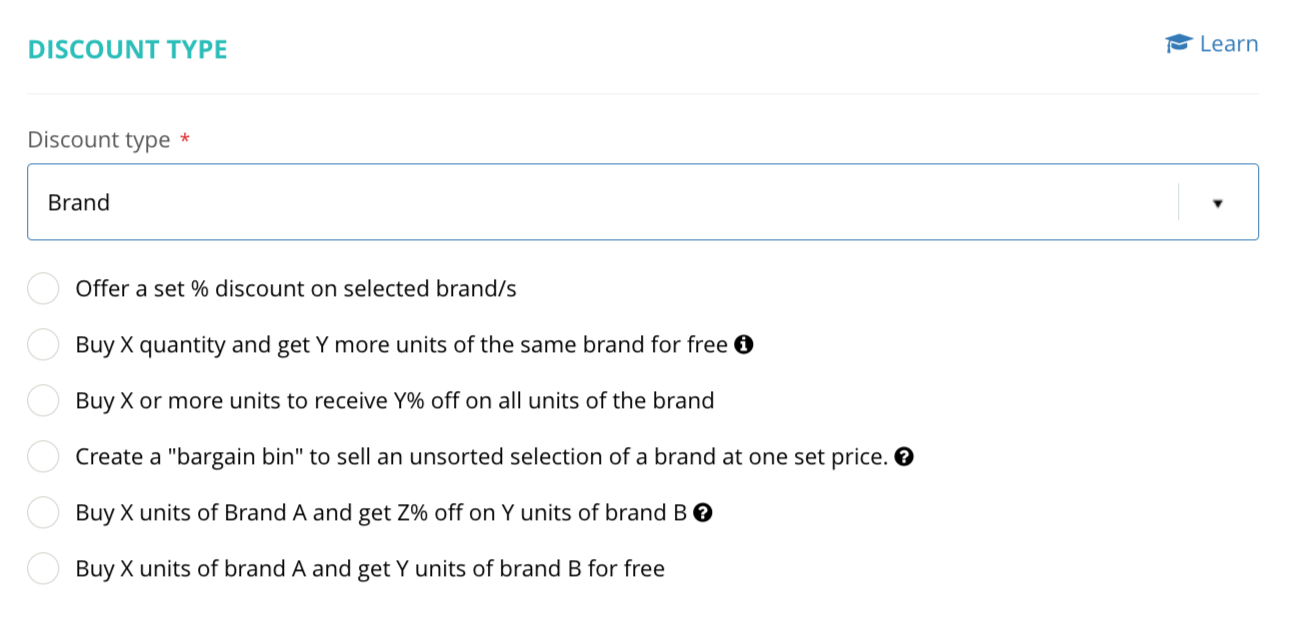Click help icon after Z% off brand B option
The width and height of the screenshot is (1290, 631).
point(702,513)
